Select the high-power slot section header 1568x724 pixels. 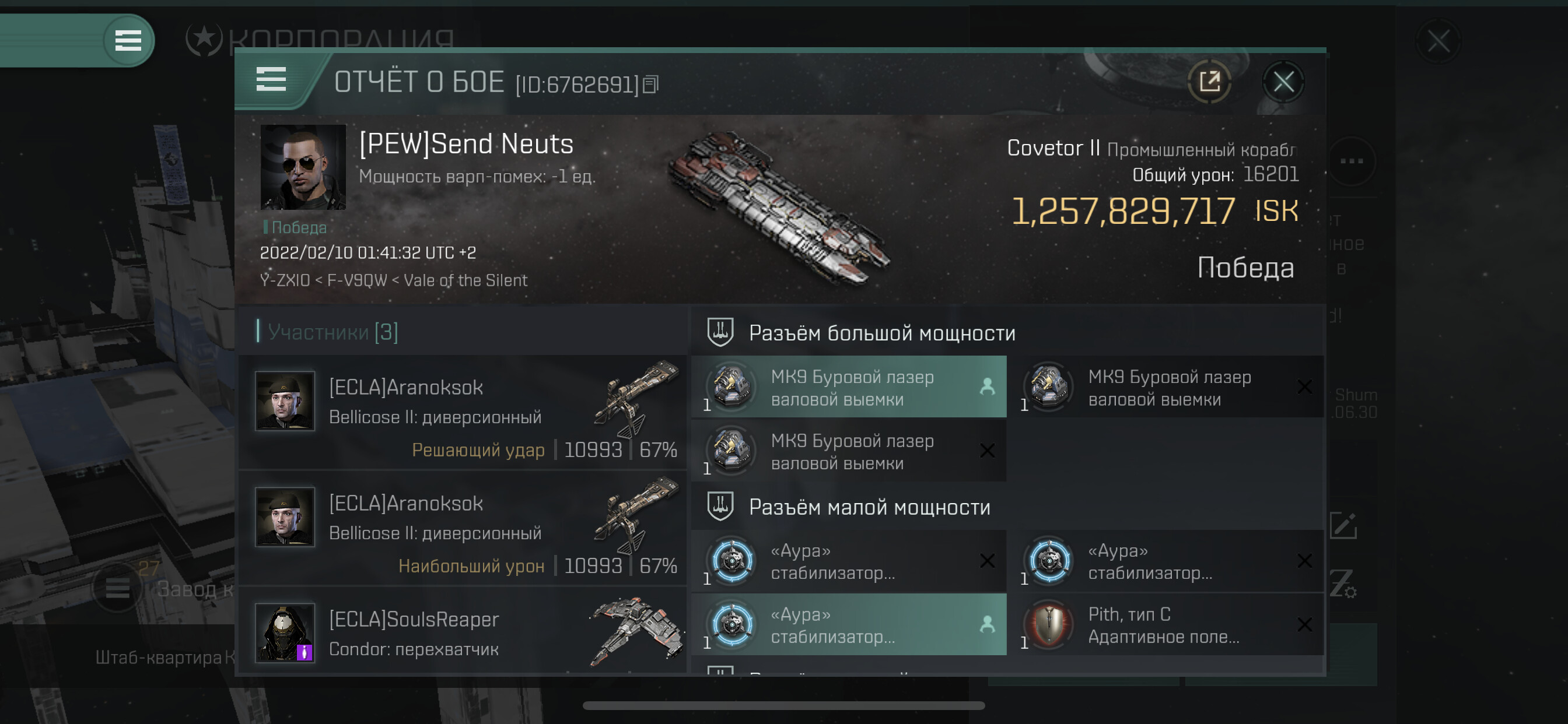881,333
